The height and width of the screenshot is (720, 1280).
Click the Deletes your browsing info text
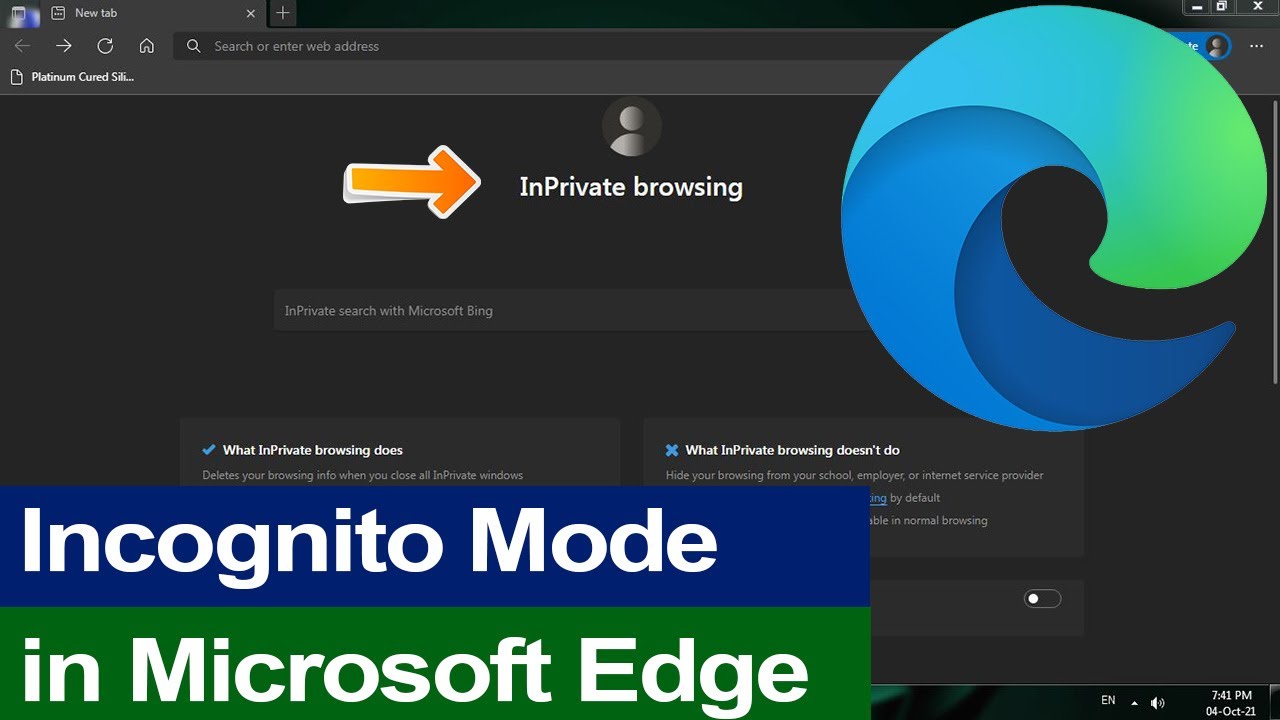tap(363, 475)
